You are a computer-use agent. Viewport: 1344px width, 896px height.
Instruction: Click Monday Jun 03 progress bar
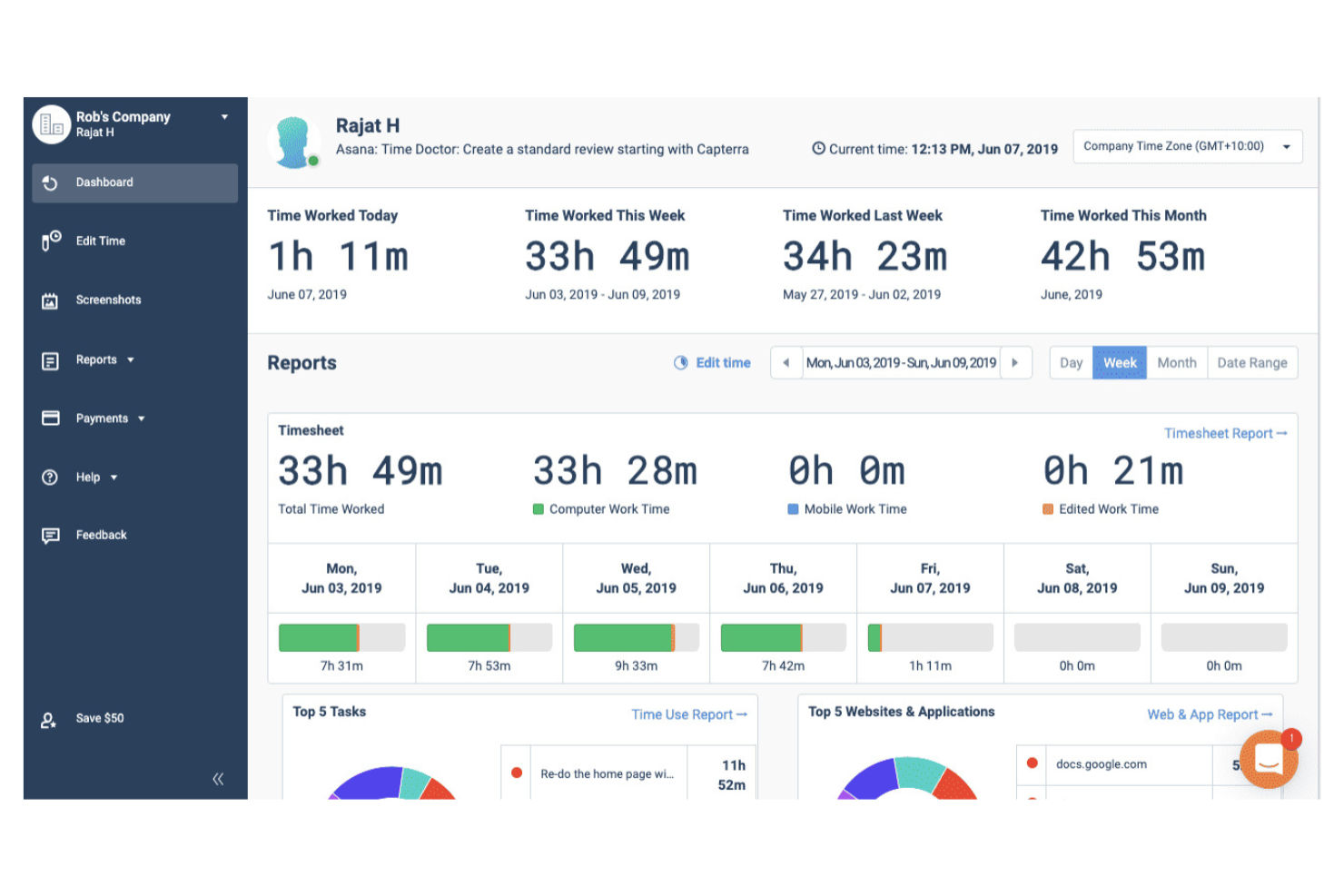pos(341,637)
